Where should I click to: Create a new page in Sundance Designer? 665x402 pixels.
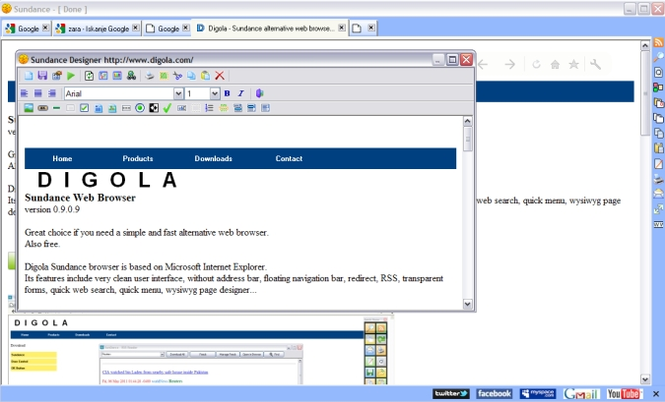click(x=28, y=75)
